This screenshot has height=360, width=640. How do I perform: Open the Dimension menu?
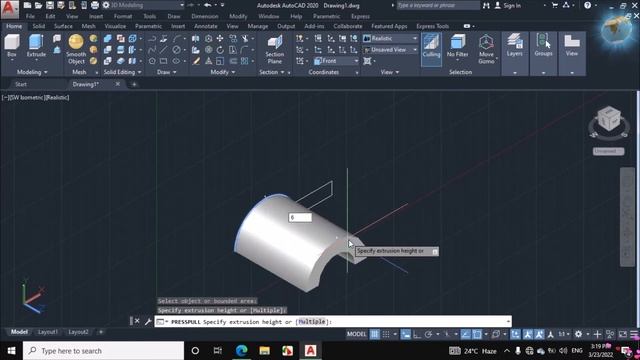point(205,16)
